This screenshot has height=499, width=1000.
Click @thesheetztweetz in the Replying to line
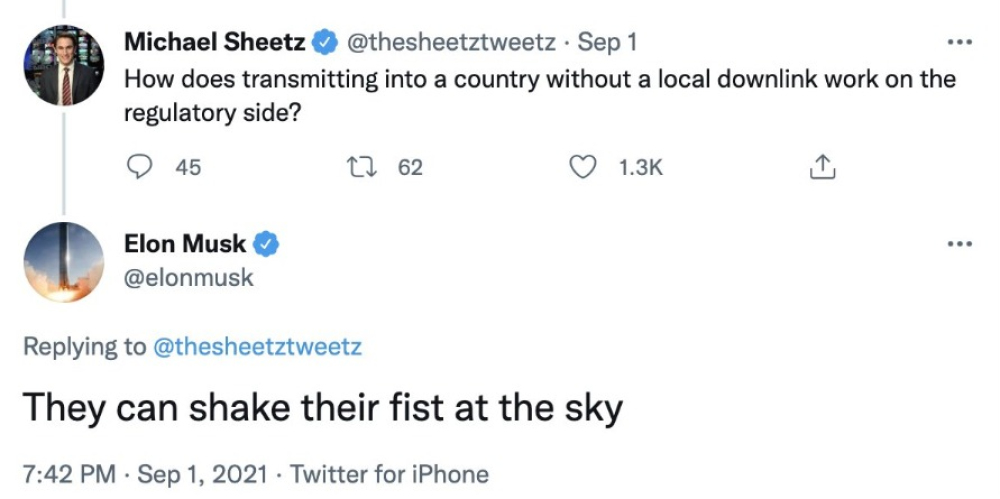(257, 347)
